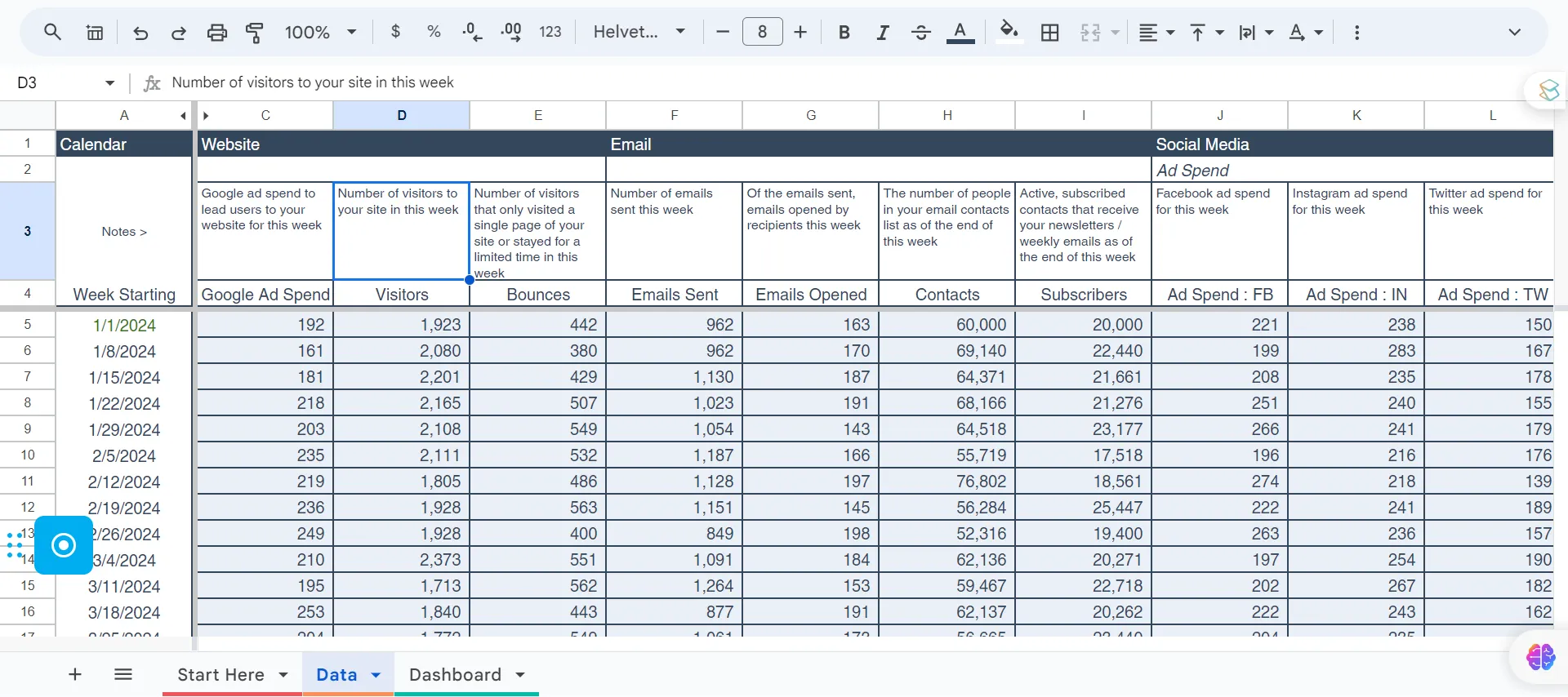1568x697 pixels.
Task: Open the Data tab dropdown arrow
Action: [x=376, y=675]
